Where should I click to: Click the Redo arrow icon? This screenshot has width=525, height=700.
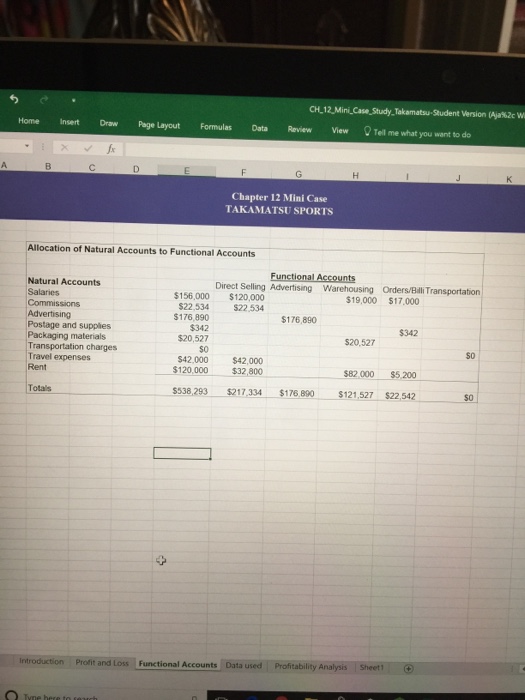tap(43, 100)
